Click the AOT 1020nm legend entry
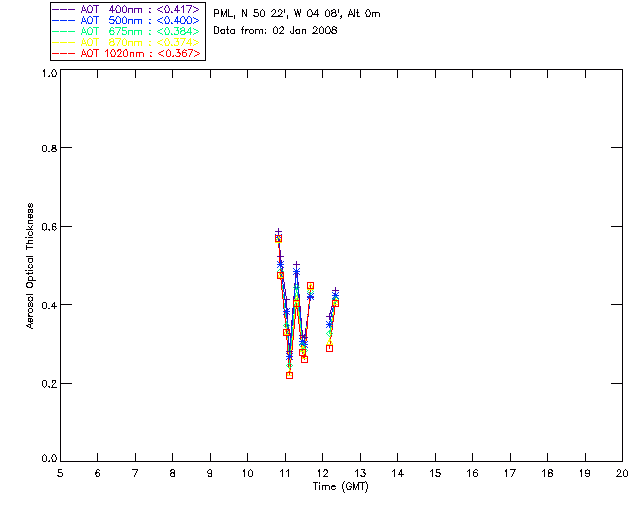Image resolution: width=640 pixels, height=512 pixels. click(x=126, y=53)
